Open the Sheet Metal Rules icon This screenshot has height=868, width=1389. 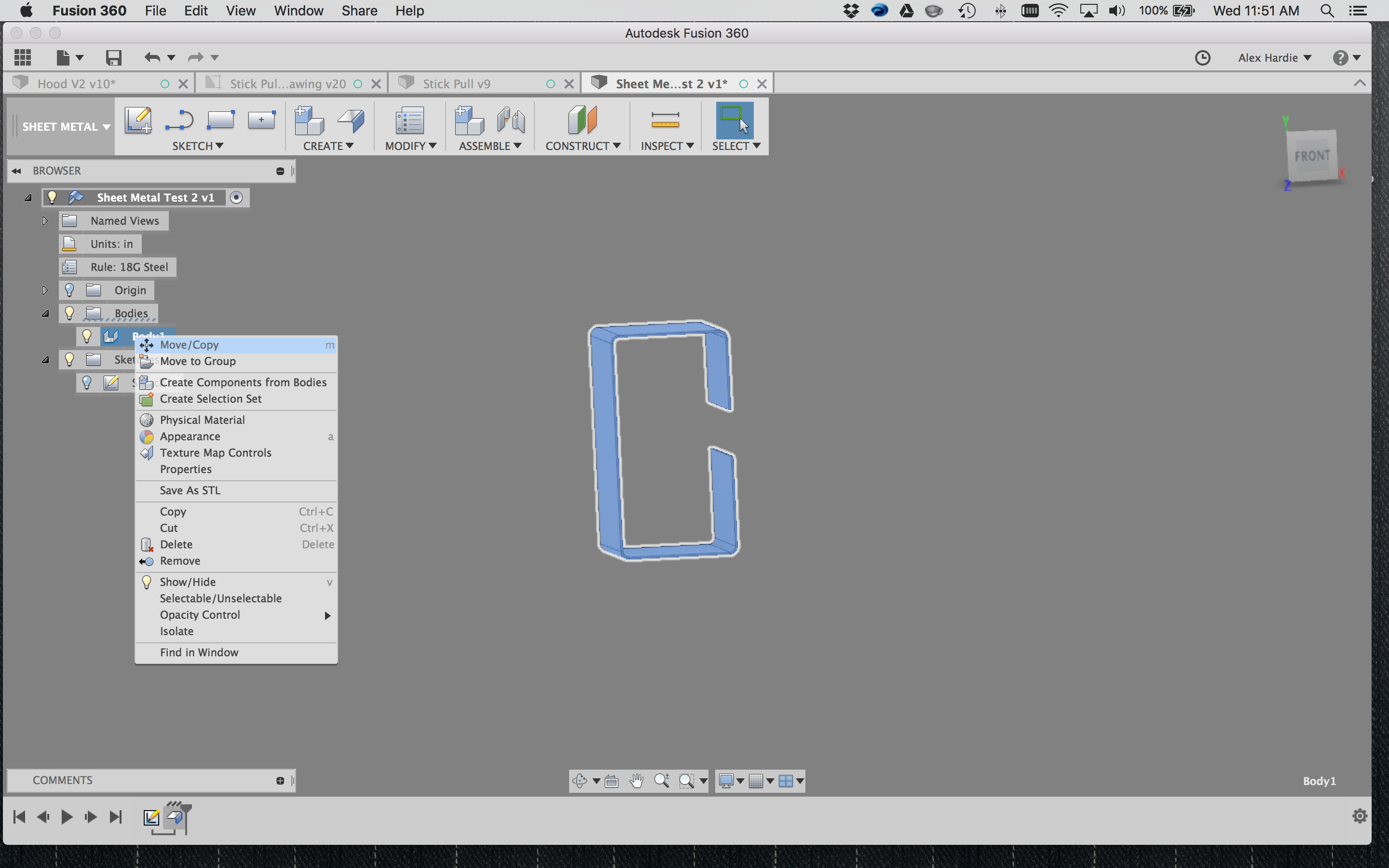tap(410, 121)
